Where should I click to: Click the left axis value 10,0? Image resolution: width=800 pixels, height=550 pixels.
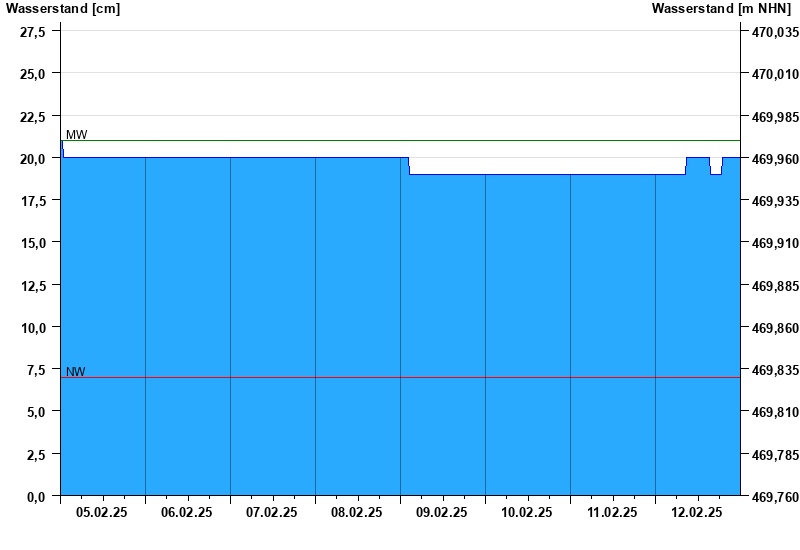tap(33, 328)
